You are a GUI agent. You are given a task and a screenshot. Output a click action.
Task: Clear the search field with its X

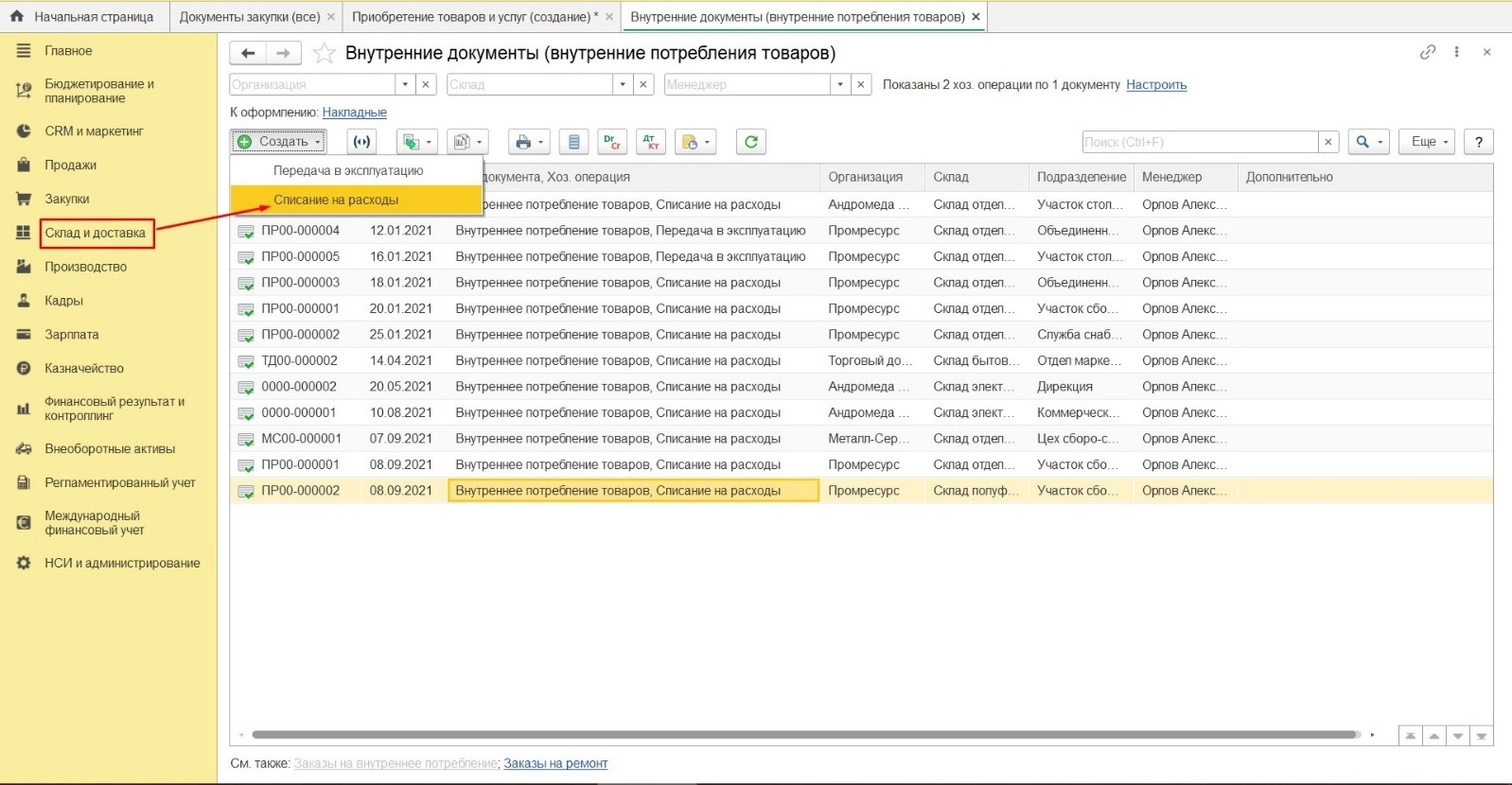(1328, 142)
